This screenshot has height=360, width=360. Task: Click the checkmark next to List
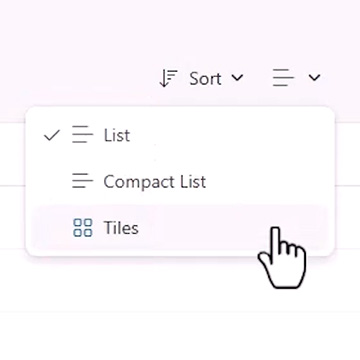tap(52, 135)
